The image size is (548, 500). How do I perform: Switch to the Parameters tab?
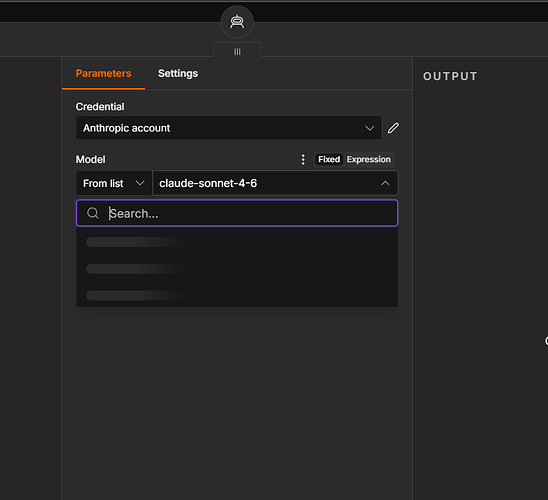coord(103,73)
